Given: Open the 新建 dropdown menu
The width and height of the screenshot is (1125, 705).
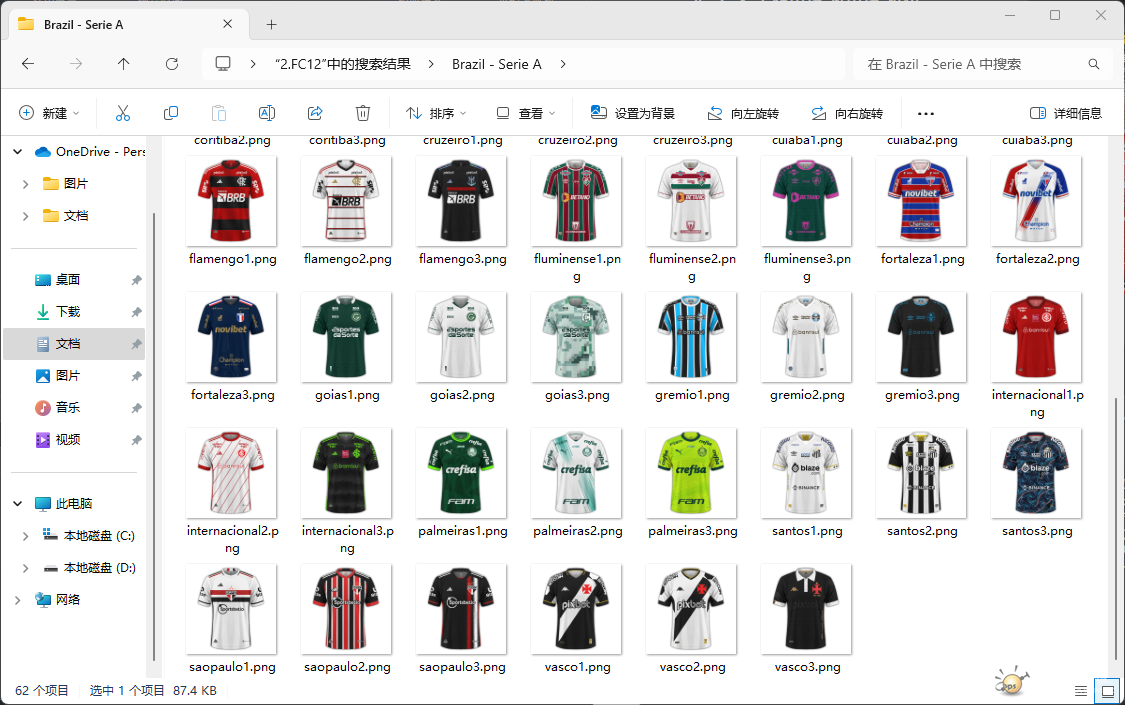Looking at the screenshot, I should tap(49, 113).
